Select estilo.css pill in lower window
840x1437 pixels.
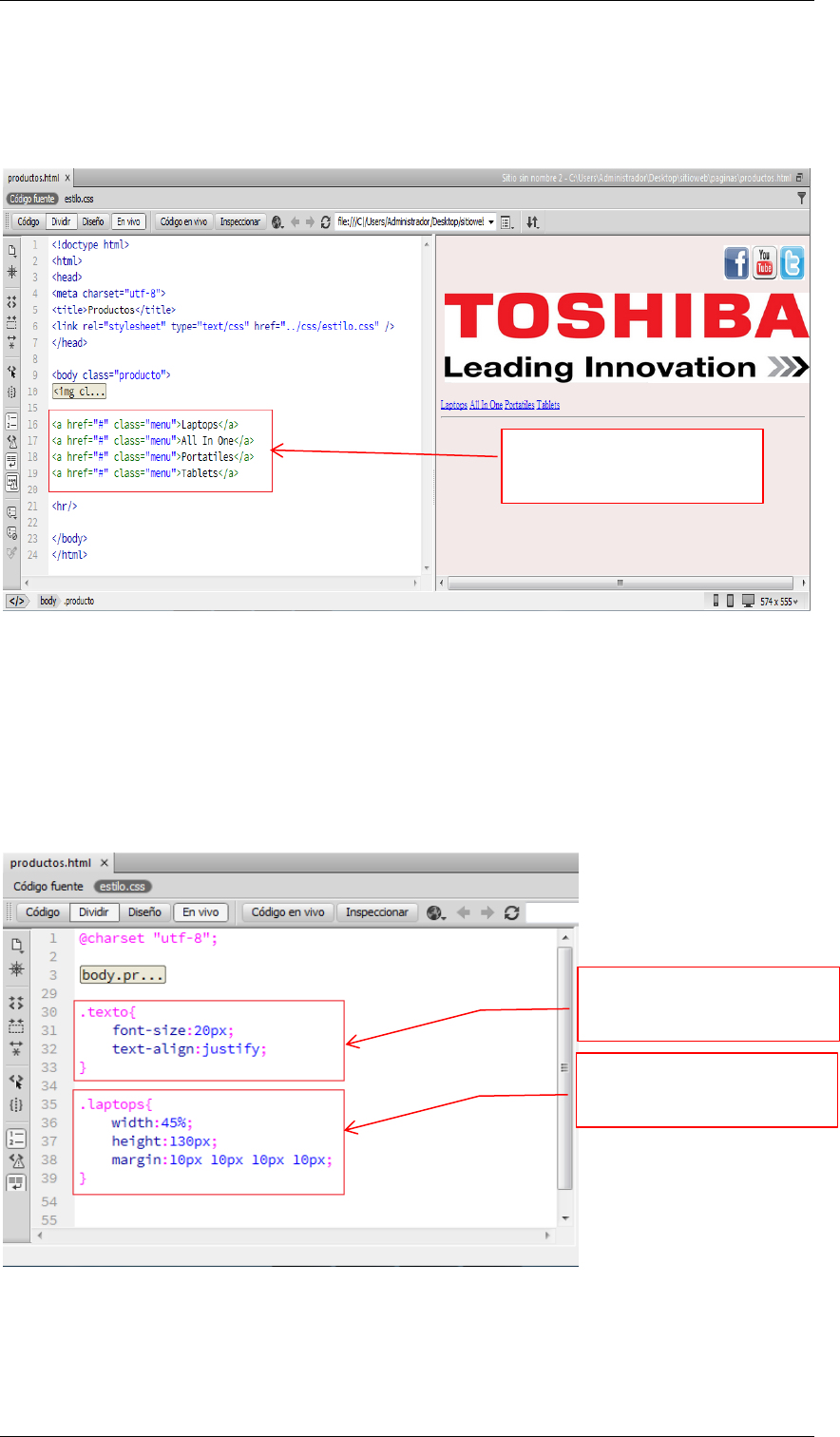[123, 886]
